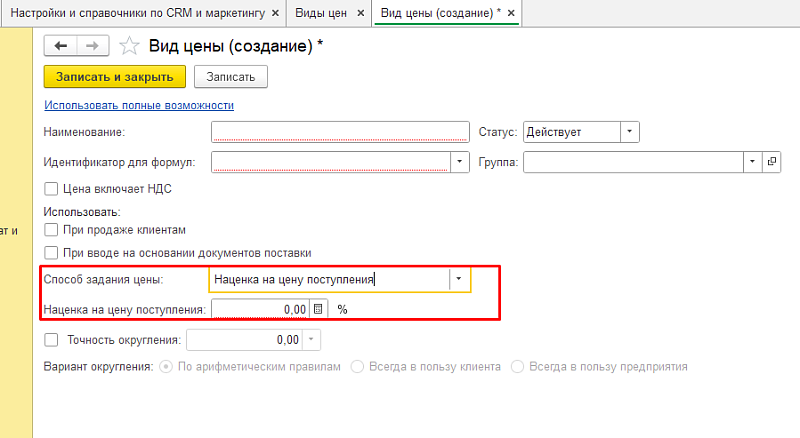Enable Точность округления checkbox
Screen dimensions: 800x438
coord(52,340)
